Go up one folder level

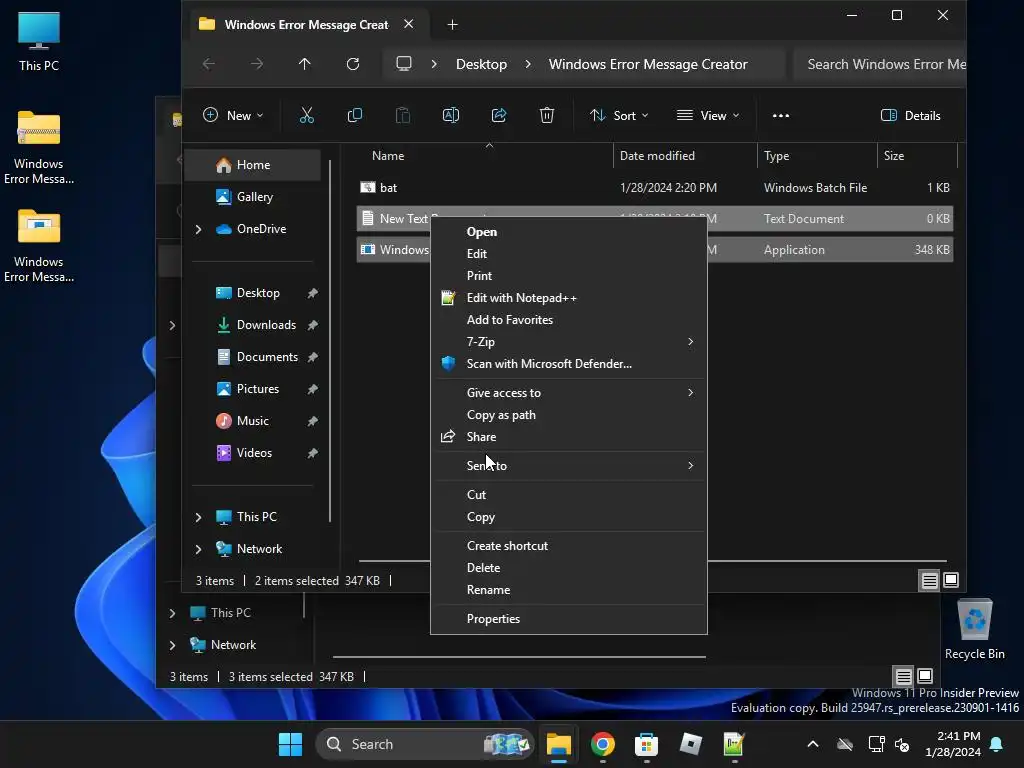304,64
